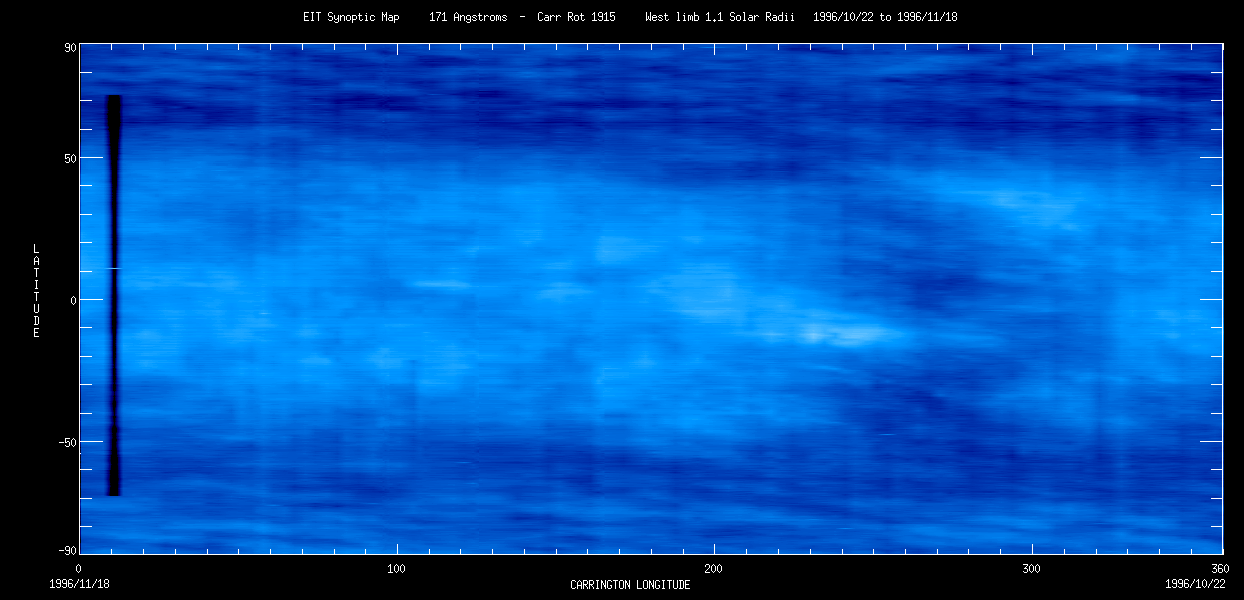
Task: Click the "Carr Rot 1915" rotation label
Action: click(x=576, y=17)
